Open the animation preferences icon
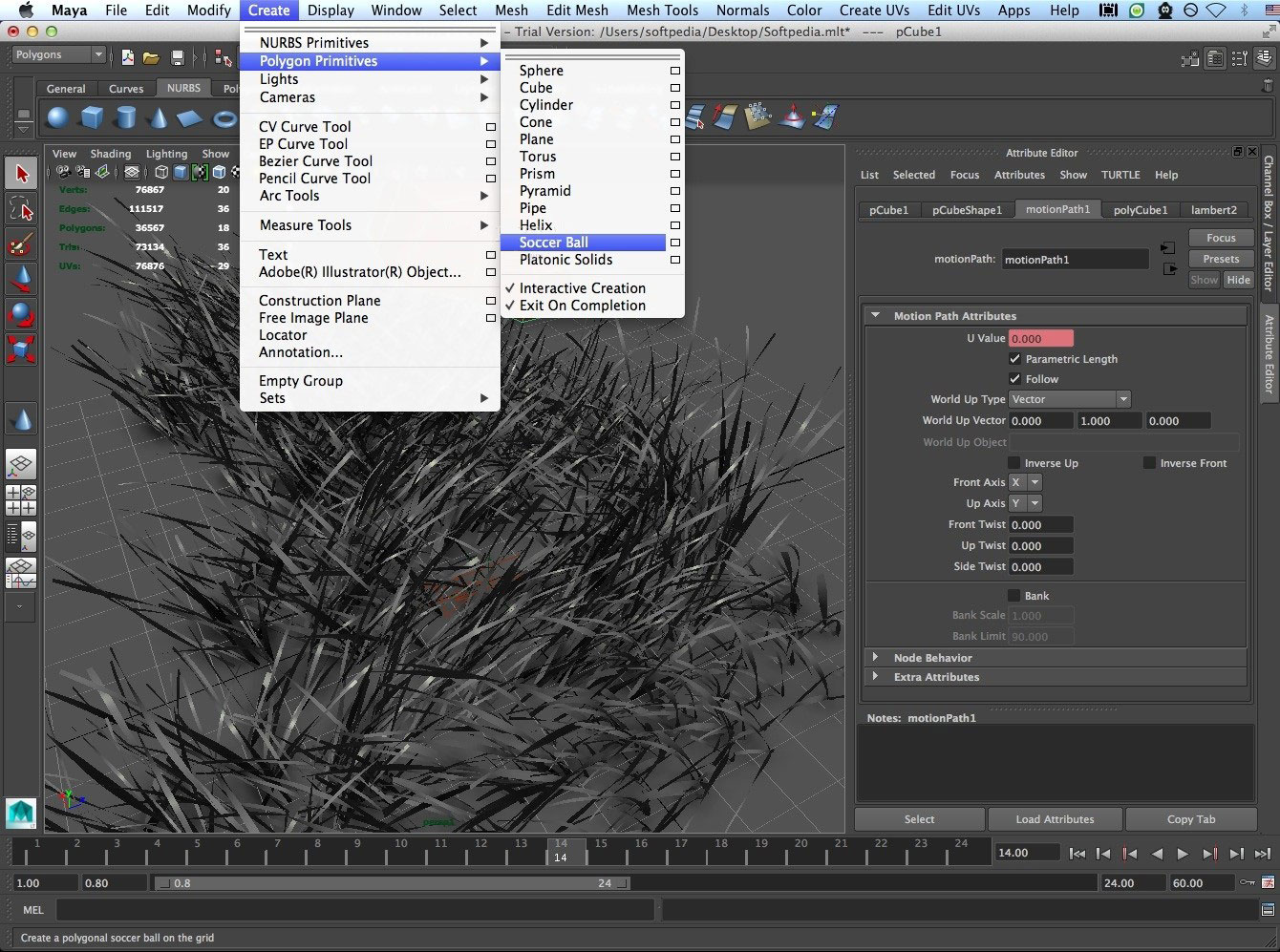 1269,883
